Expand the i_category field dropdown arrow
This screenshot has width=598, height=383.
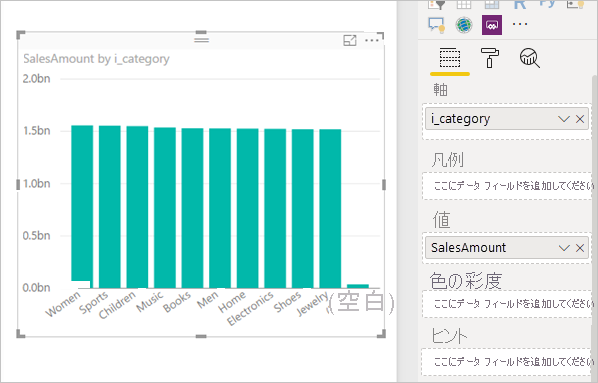(x=564, y=119)
